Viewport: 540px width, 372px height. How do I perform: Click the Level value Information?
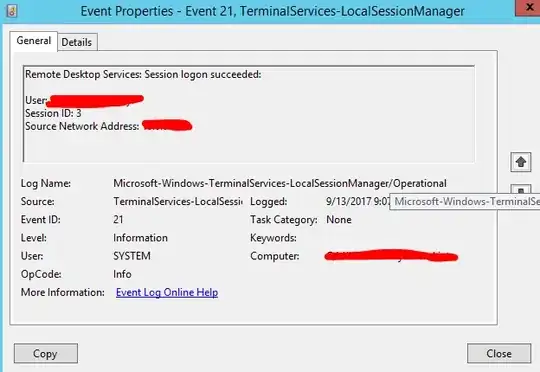[x=141, y=238]
